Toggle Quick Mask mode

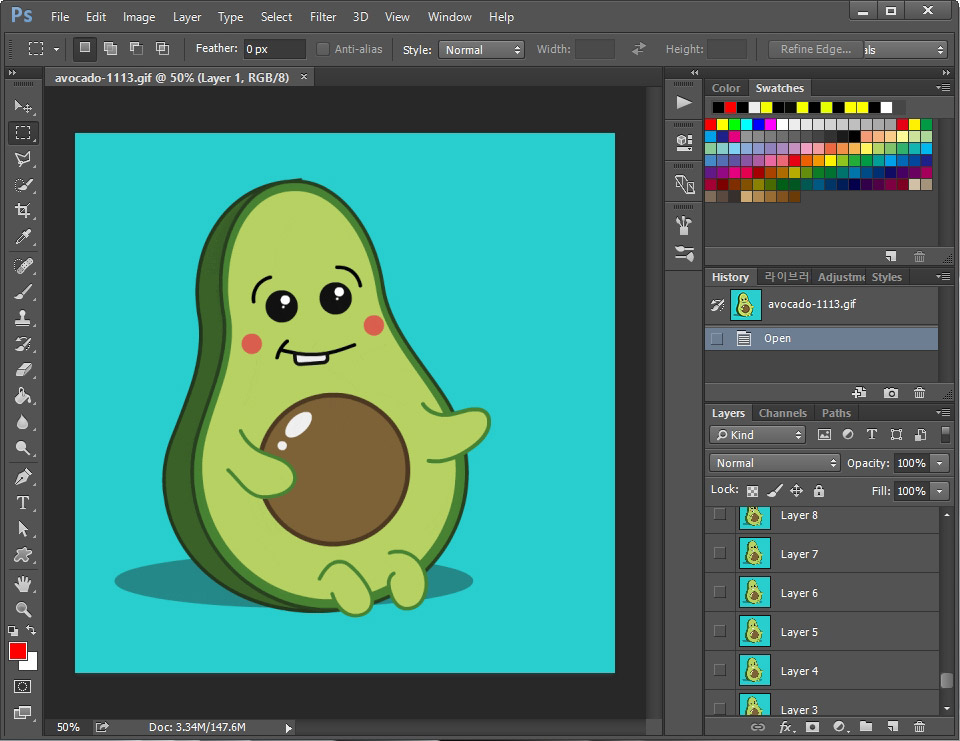23,686
